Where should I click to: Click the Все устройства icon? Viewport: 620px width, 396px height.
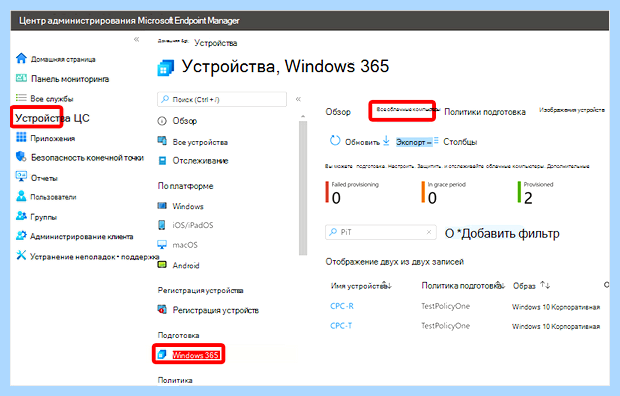[x=162, y=141]
